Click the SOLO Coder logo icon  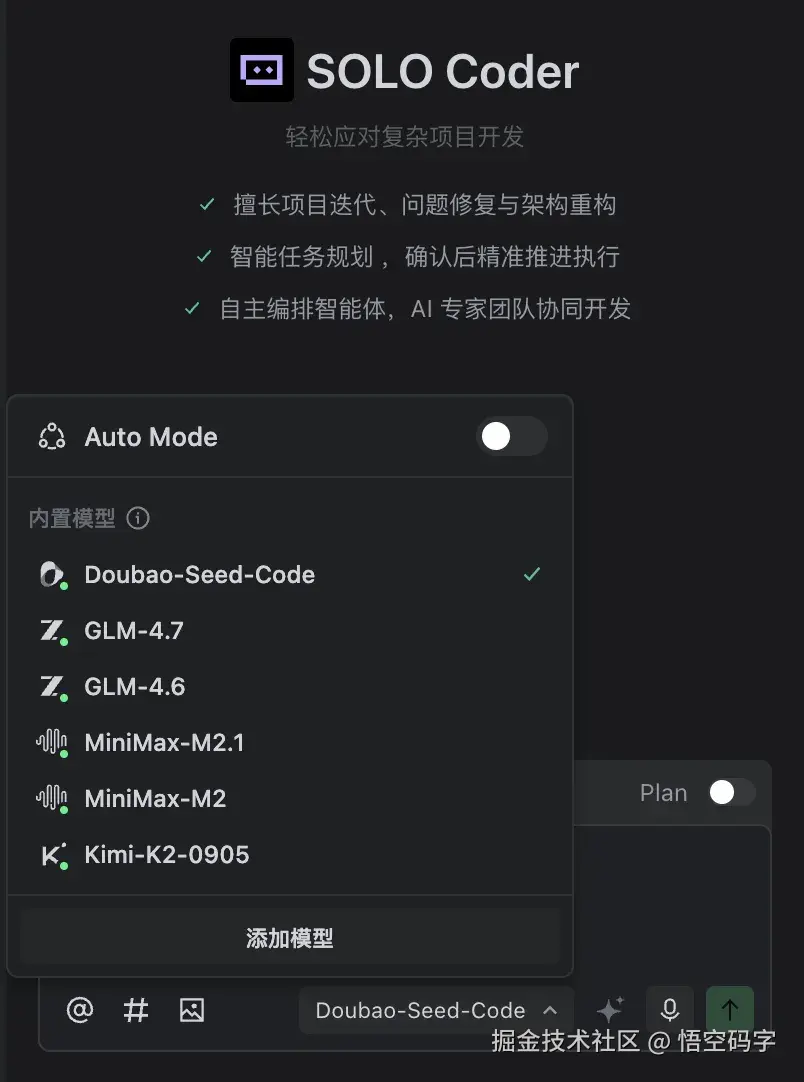(262, 71)
